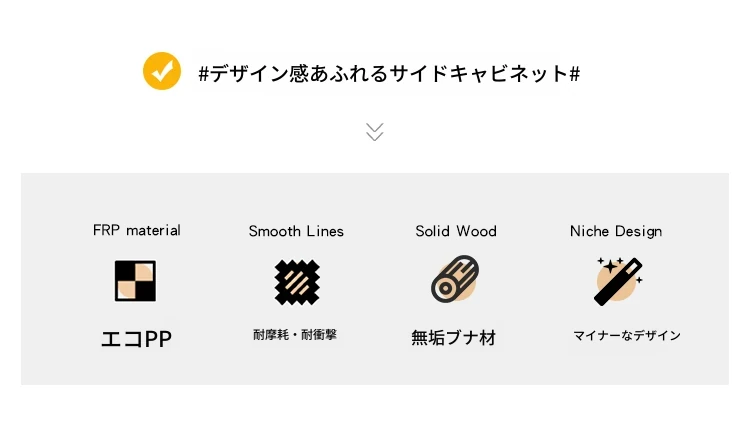This screenshot has width=750, height=427.
Task: Click the デザイン感あふれるサイドキャビネット headline
Action: 389,74
